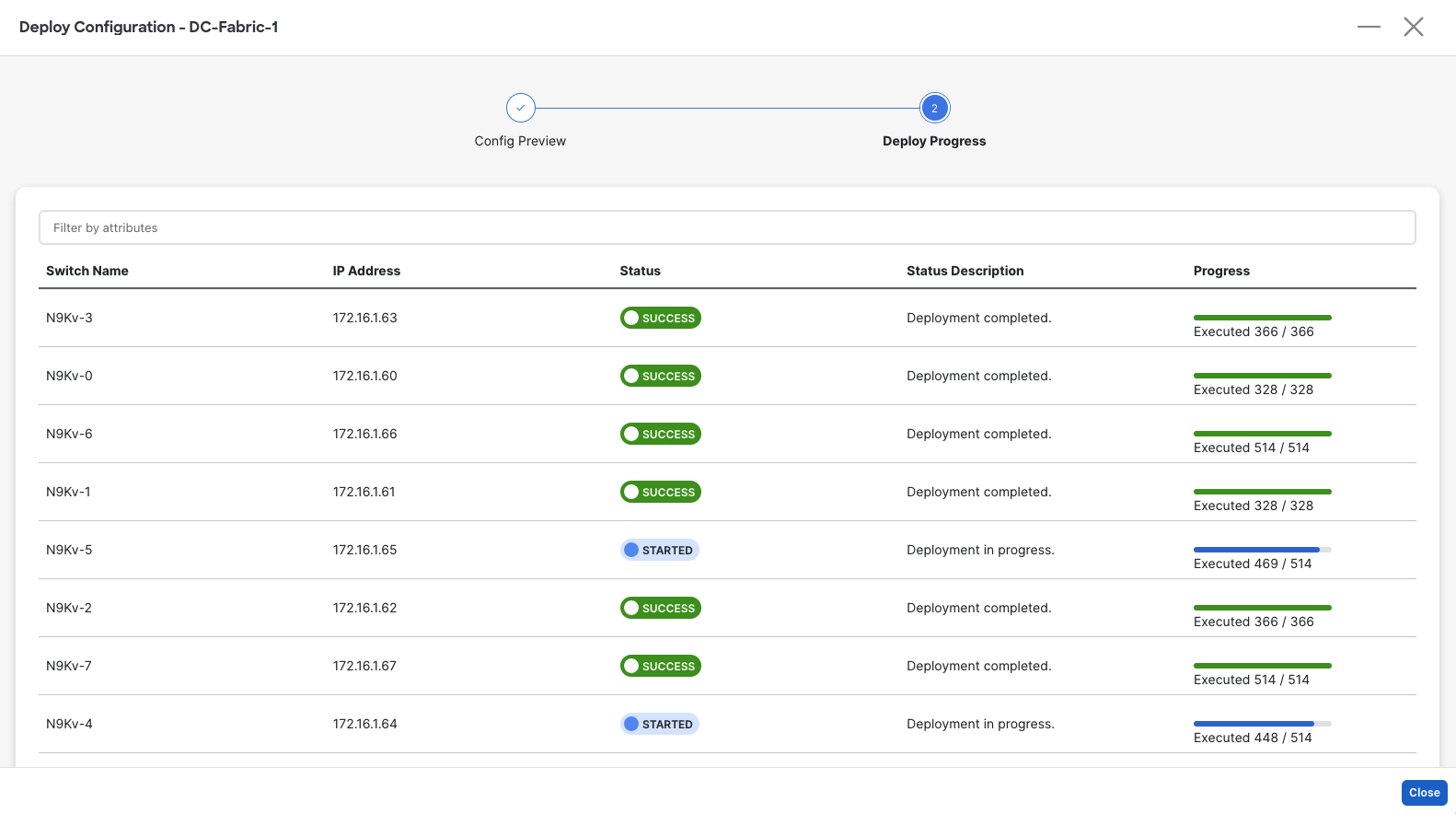Screen dimensions: 1456x814
Task: Click the IP Address column header
Action: click(366, 271)
